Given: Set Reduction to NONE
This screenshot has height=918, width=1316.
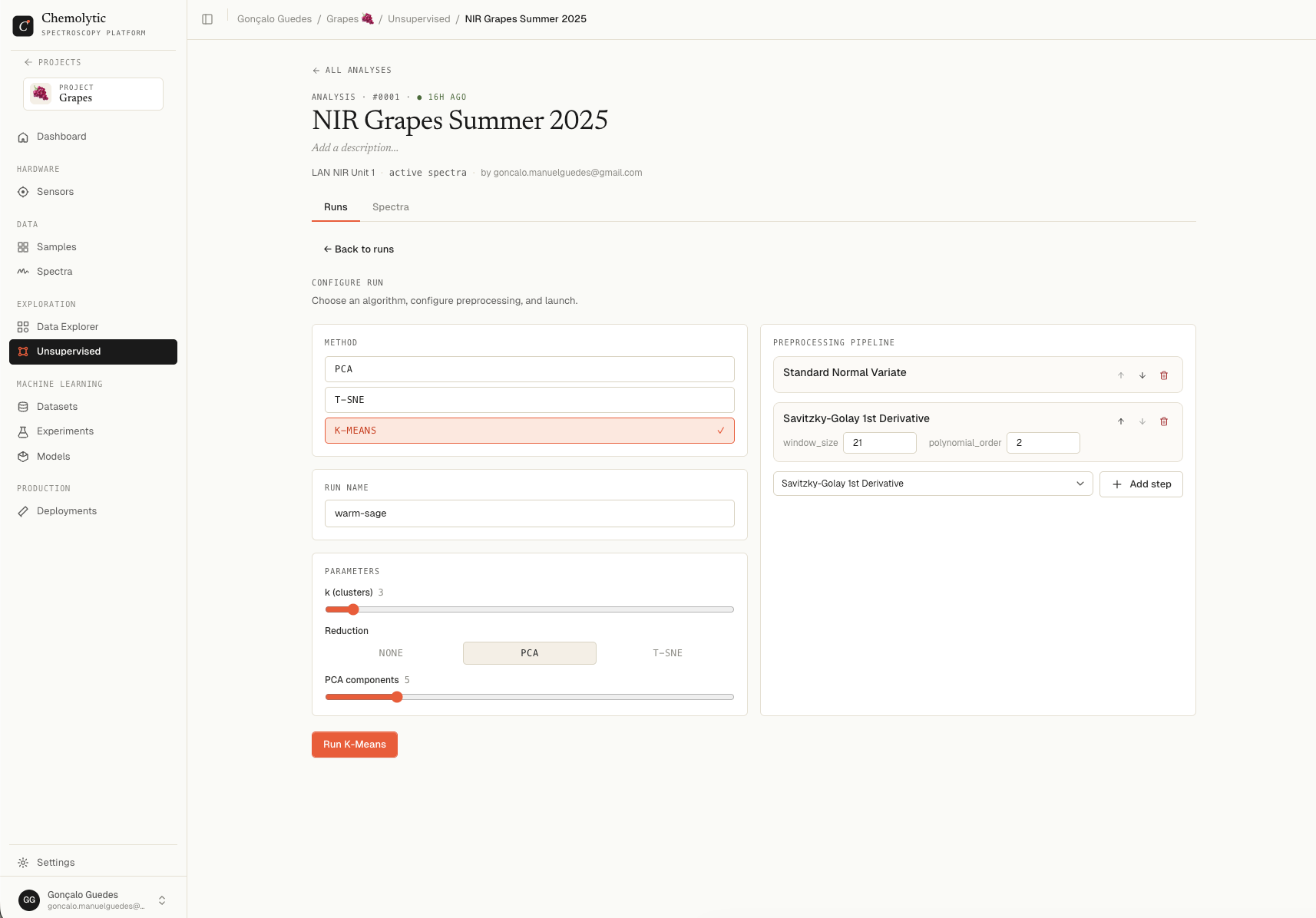Looking at the screenshot, I should pyautogui.click(x=391, y=653).
